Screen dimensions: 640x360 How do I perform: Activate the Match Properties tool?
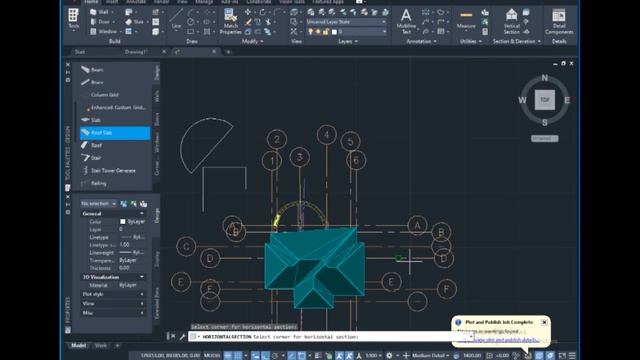[230, 22]
